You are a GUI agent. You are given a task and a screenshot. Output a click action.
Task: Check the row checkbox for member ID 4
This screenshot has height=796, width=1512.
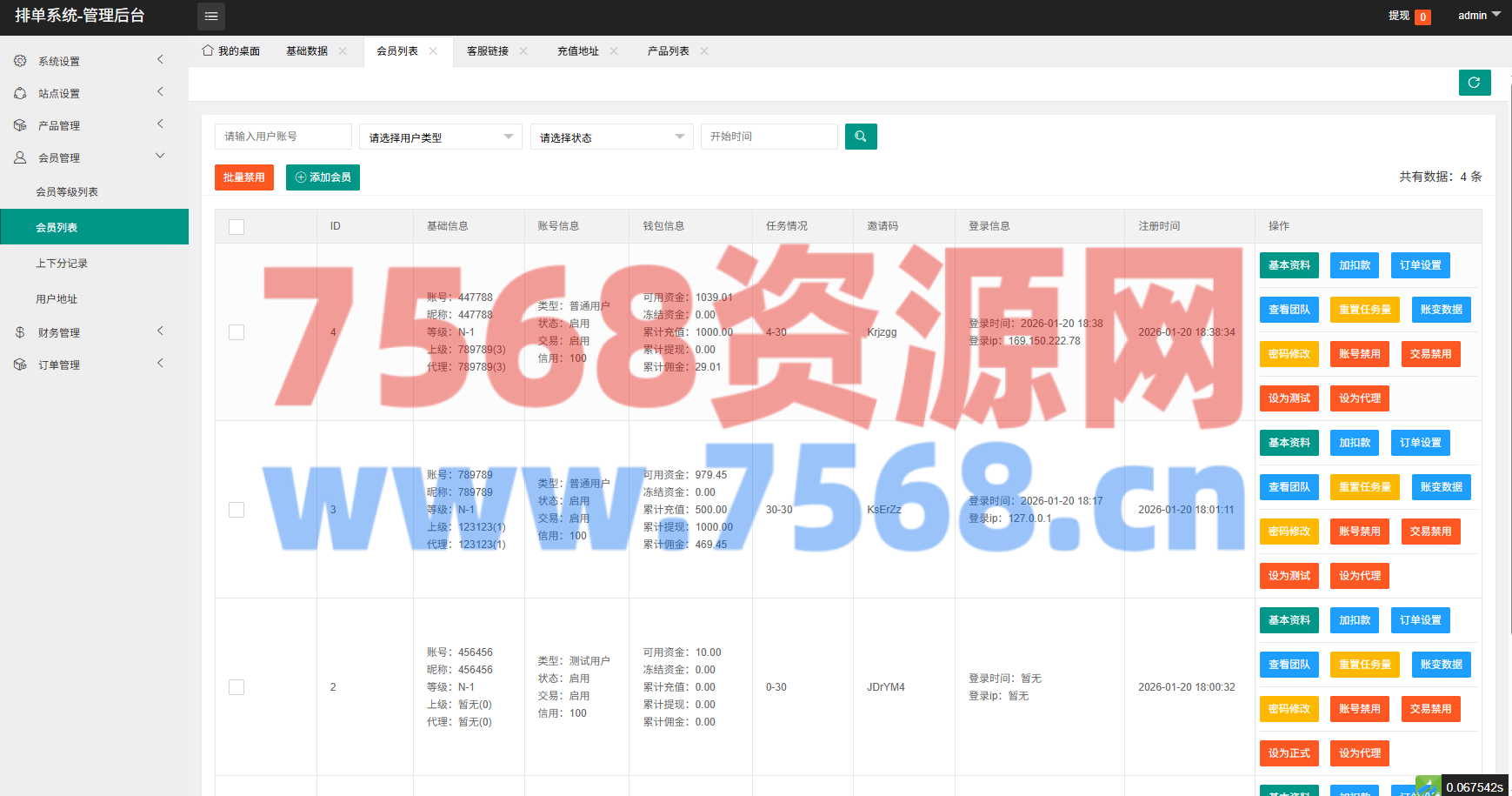click(x=236, y=332)
